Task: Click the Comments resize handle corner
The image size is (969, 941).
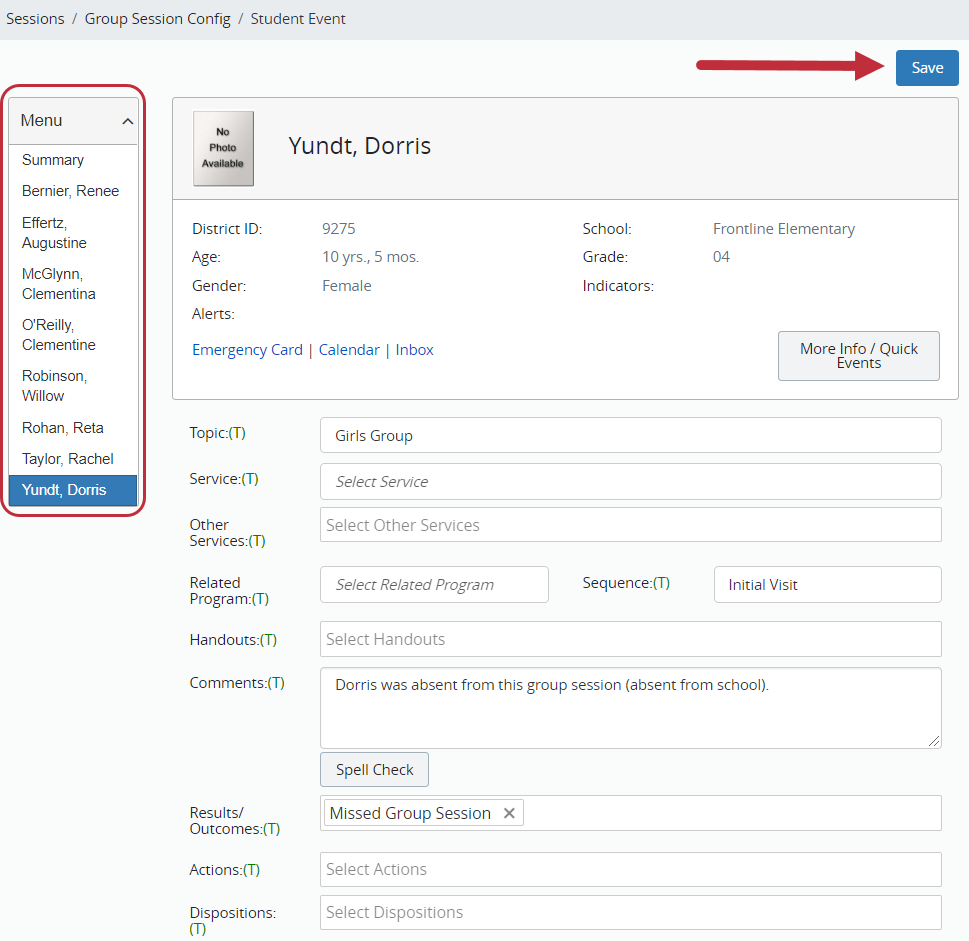Action: (x=934, y=741)
